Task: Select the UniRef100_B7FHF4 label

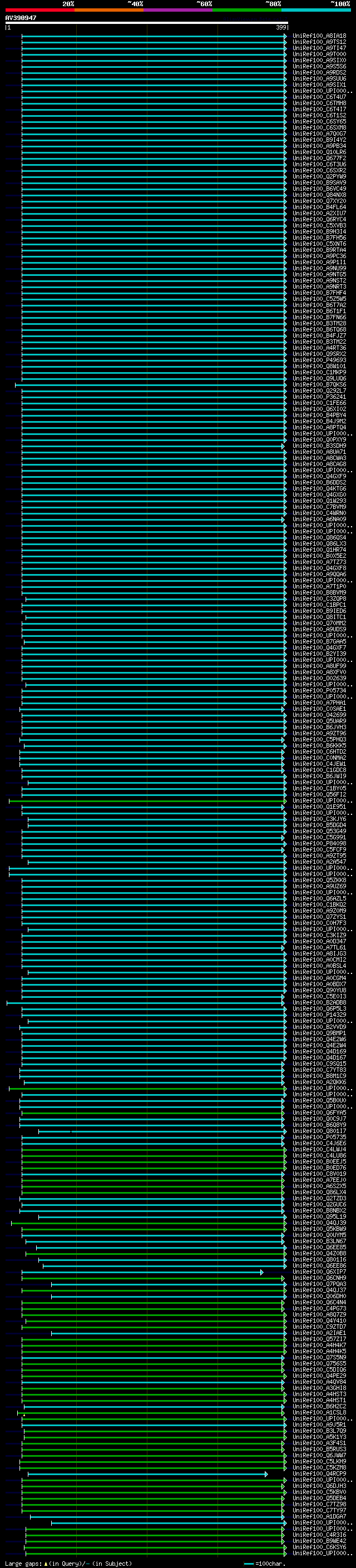Action: [x=319, y=293]
